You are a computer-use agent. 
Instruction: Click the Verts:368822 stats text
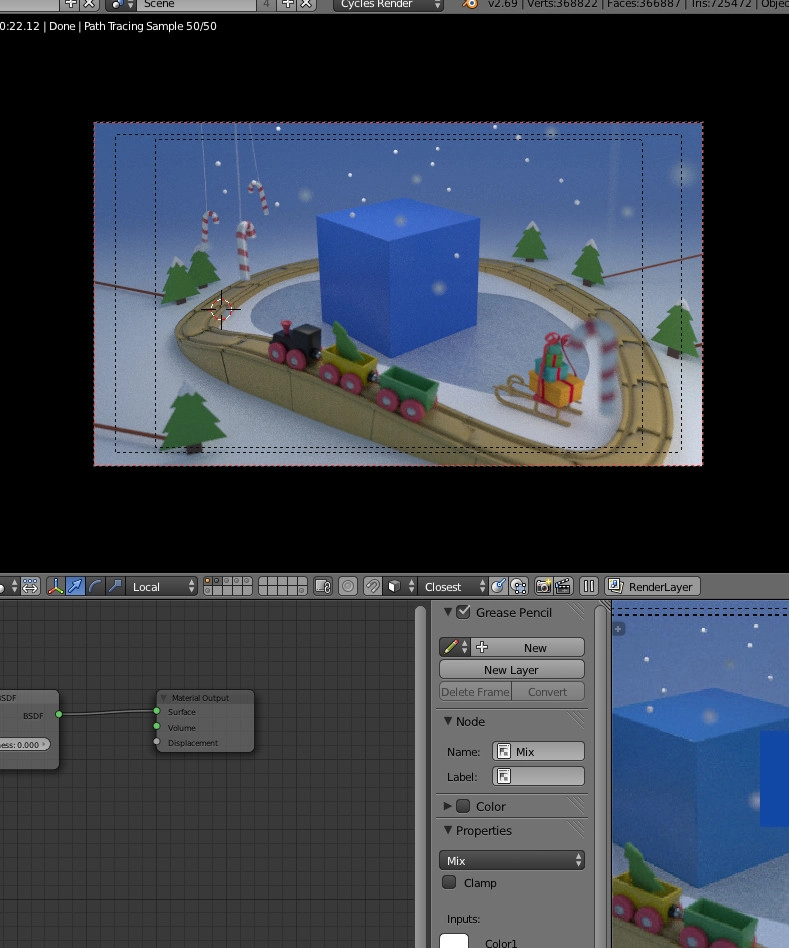562,4
